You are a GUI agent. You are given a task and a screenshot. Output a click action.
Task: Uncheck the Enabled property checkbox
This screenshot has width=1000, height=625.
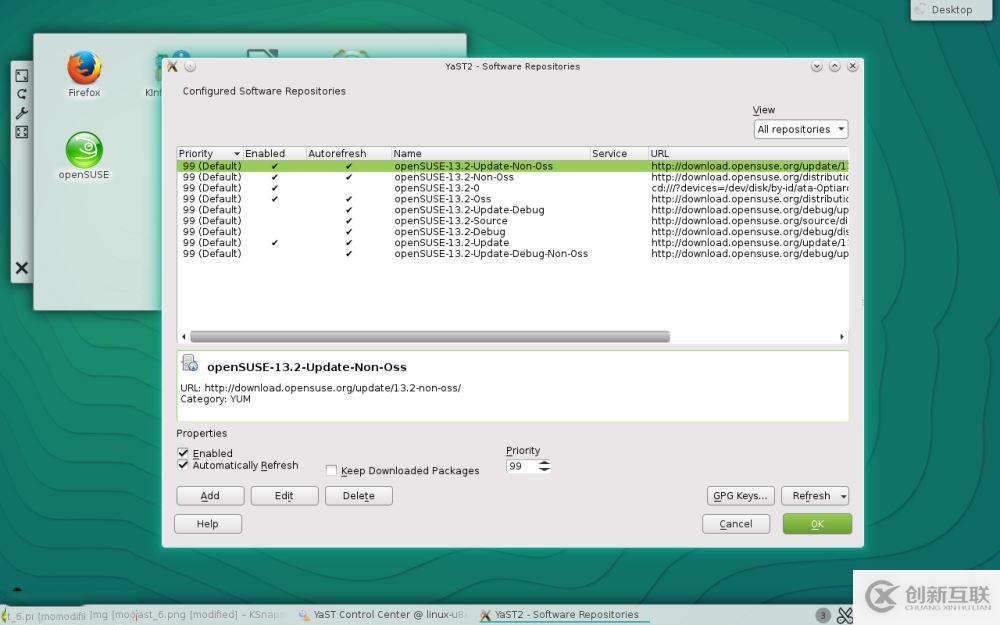point(183,453)
